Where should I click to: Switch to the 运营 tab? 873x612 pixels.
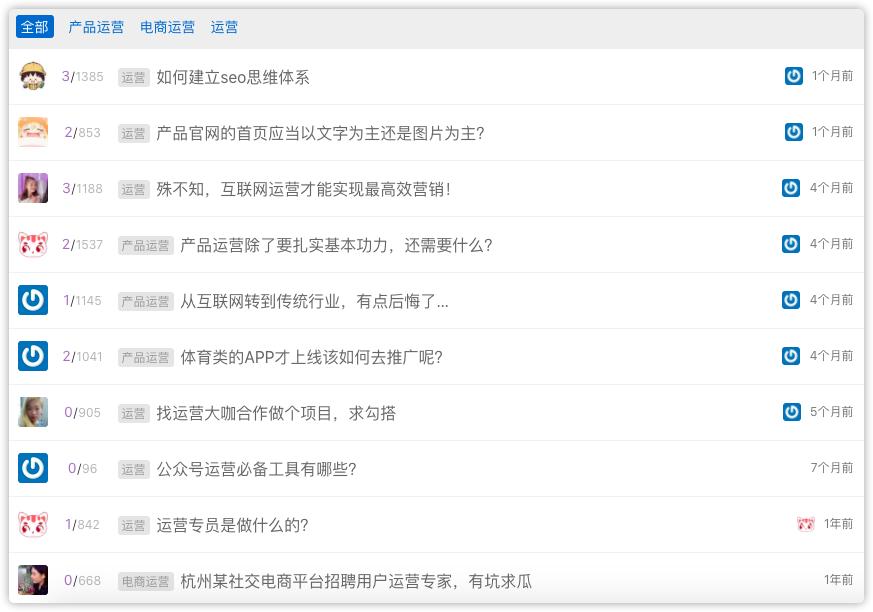[224, 27]
